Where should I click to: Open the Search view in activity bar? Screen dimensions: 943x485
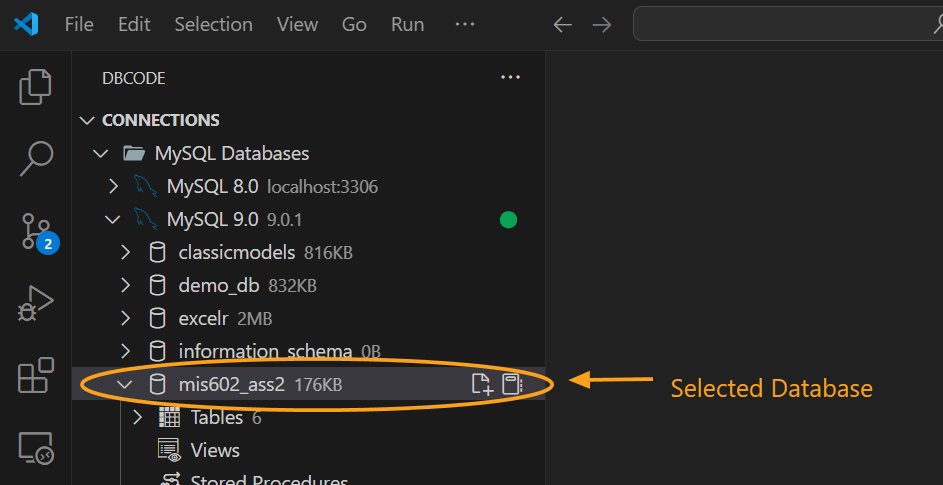(36, 159)
